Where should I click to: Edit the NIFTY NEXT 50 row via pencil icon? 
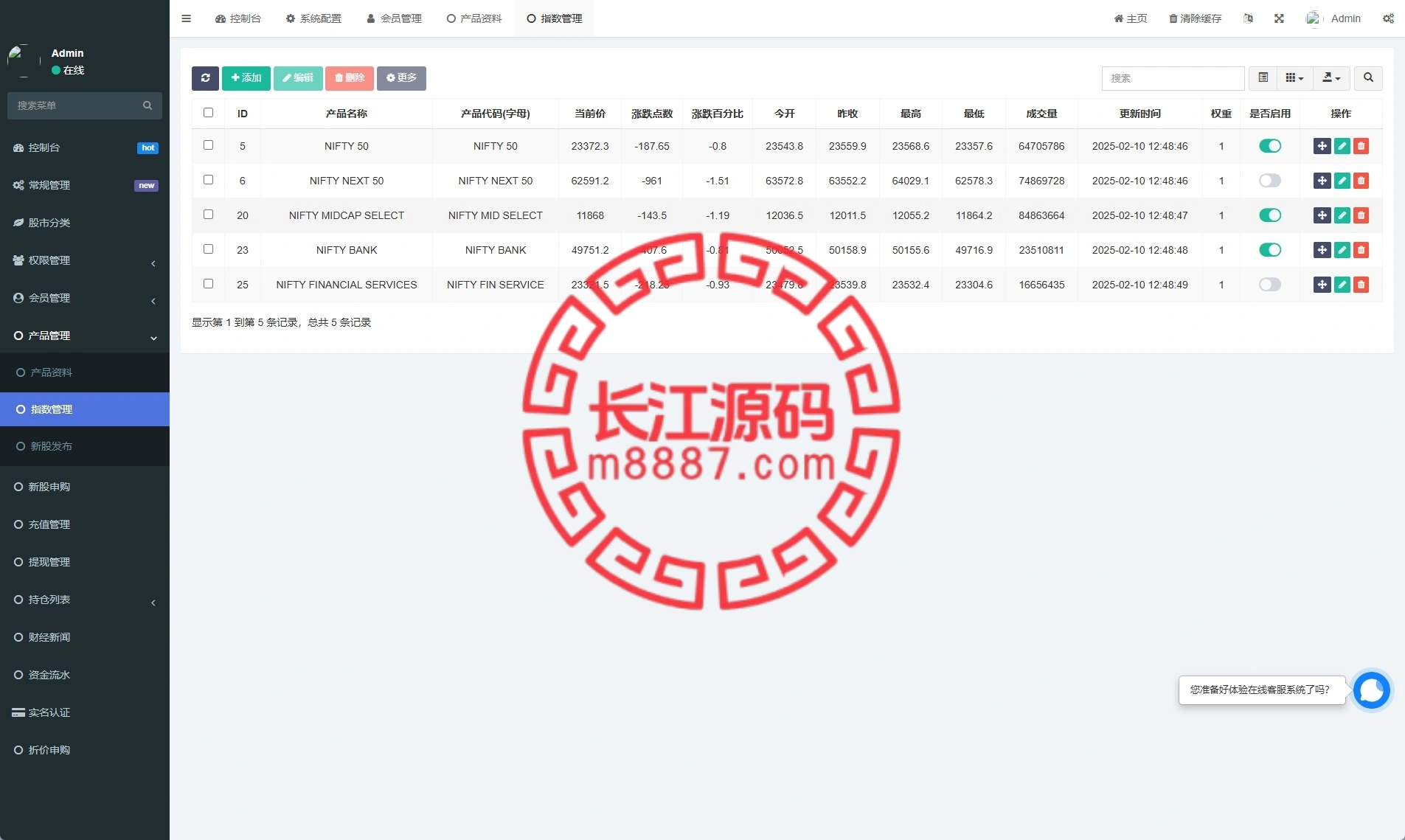pyautogui.click(x=1342, y=181)
